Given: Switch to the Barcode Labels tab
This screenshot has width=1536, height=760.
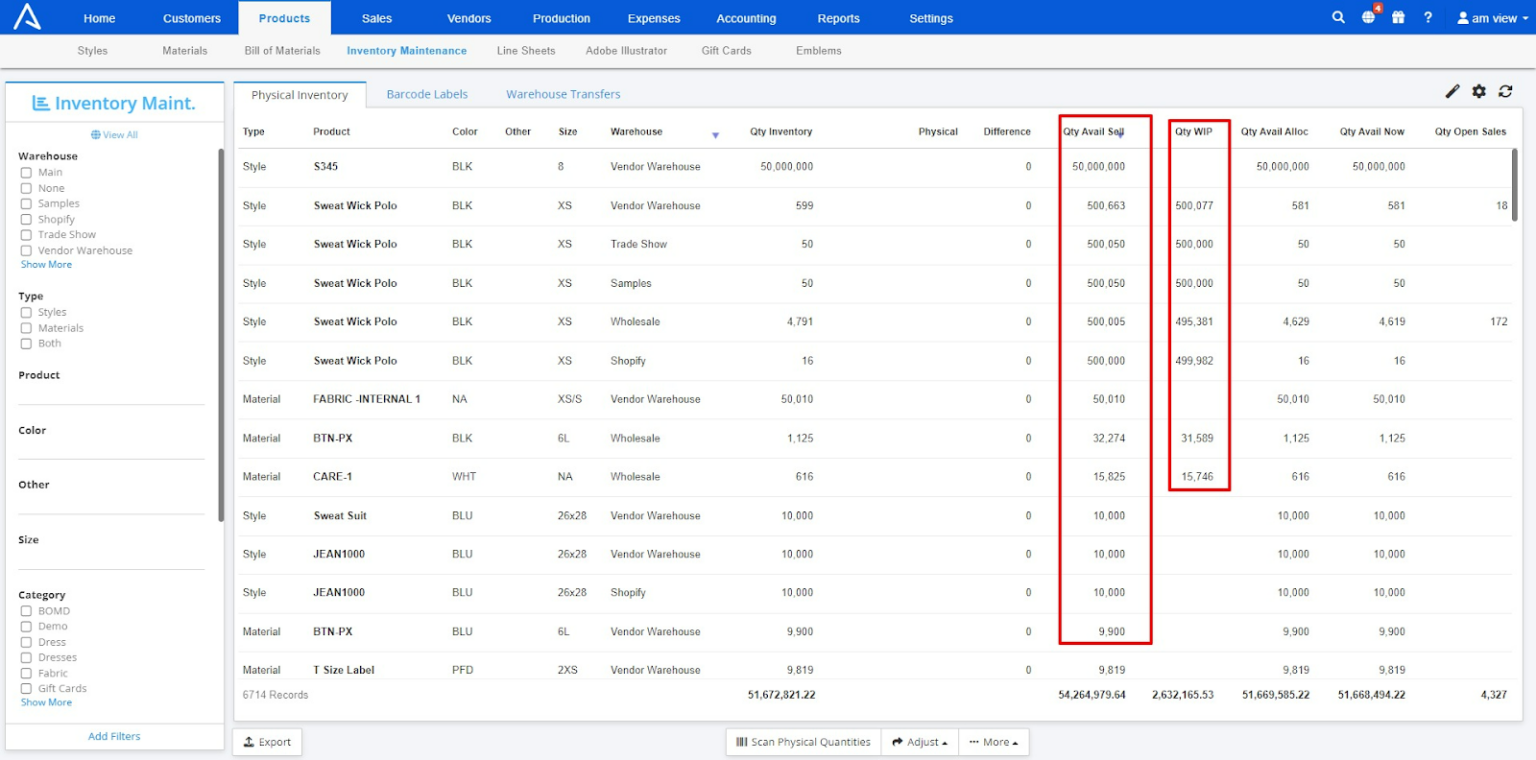Looking at the screenshot, I should (x=427, y=94).
